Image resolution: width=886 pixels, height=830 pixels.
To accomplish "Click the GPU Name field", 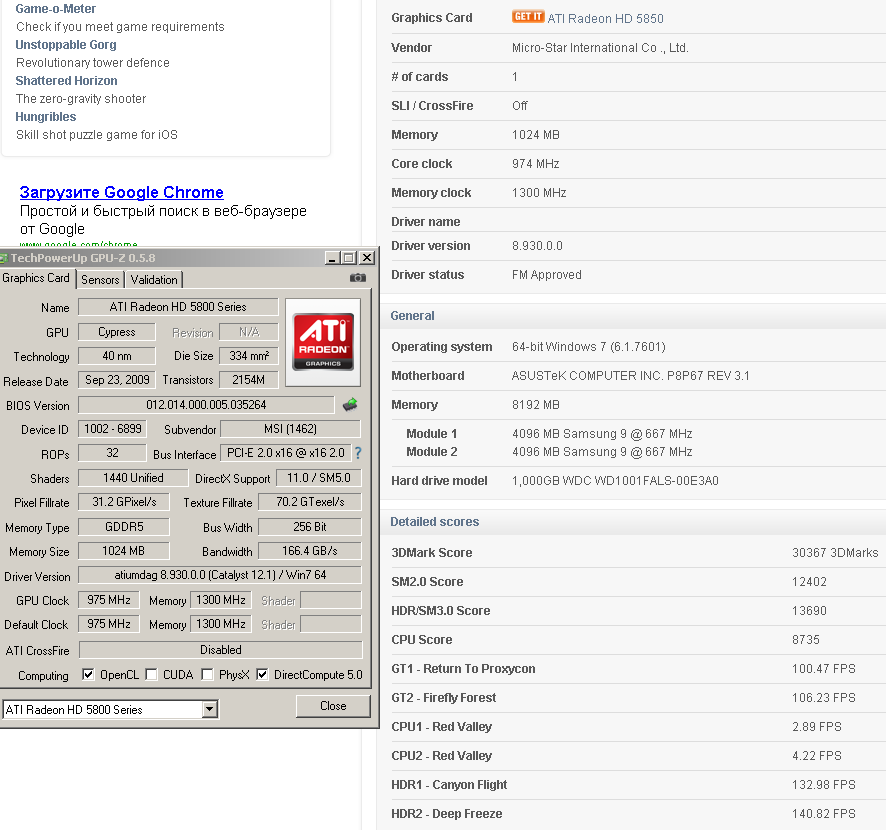I will coord(178,307).
